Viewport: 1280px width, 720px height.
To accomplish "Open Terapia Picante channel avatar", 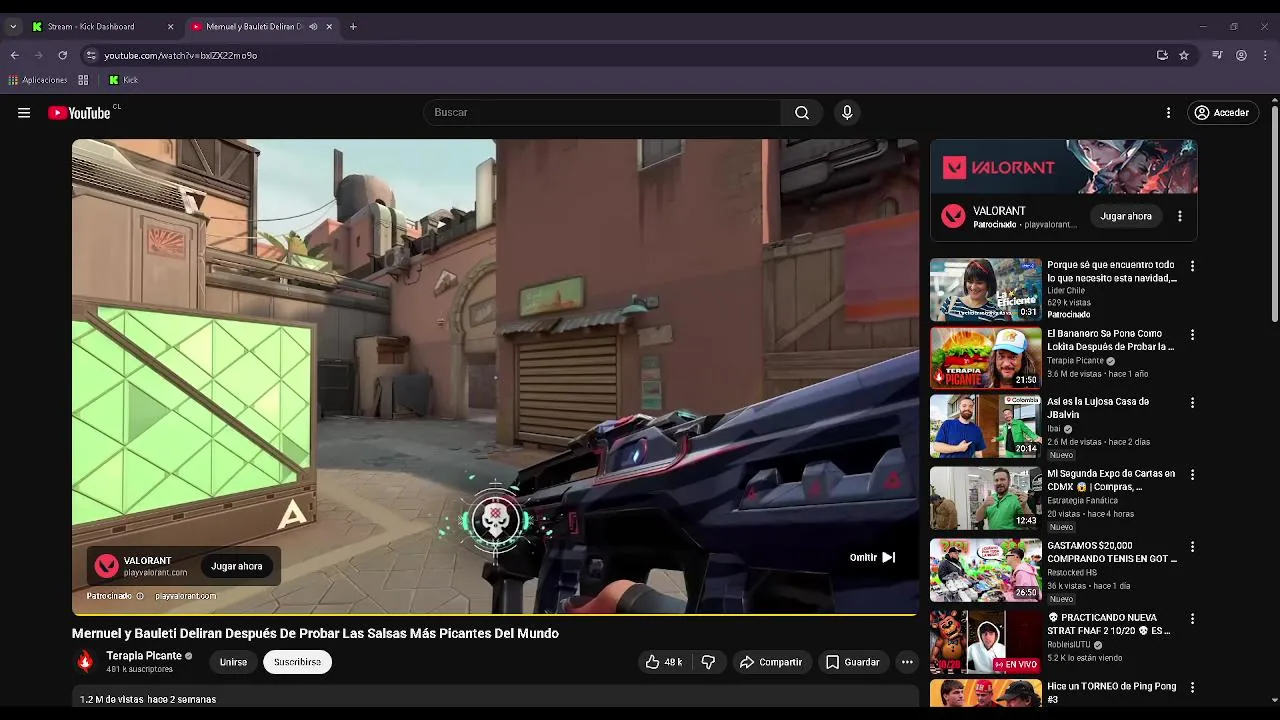I will tap(85, 661).
